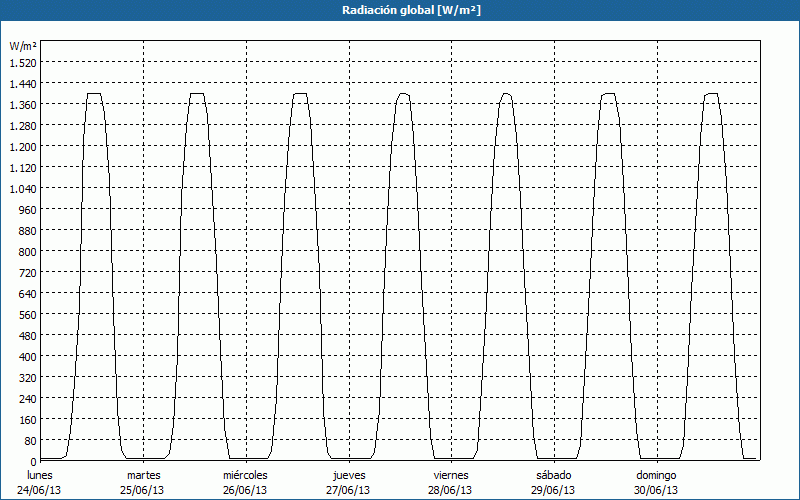Click the 27/06/13 date label
The height and width of the screenshot is (500, 800).
[348, 490]
